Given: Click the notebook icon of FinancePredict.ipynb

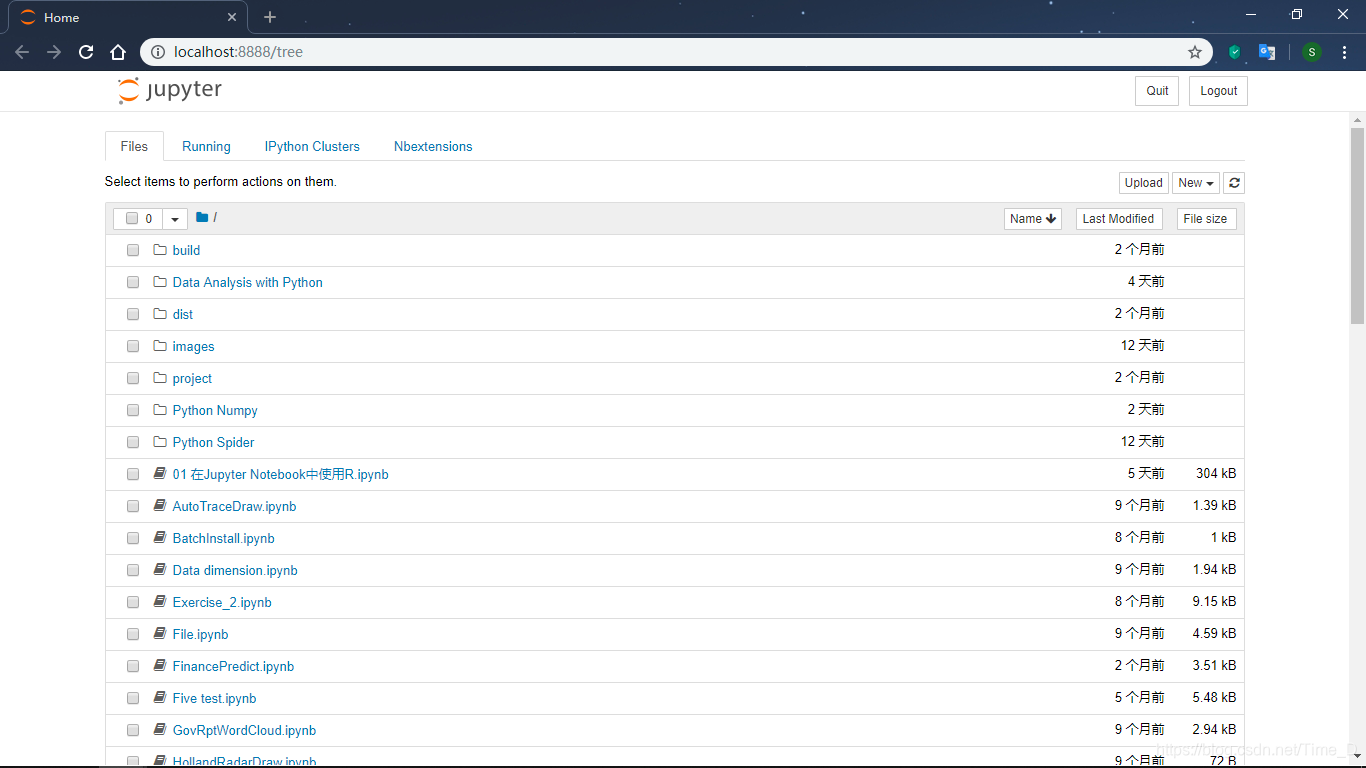Looking at the screenshot, I should [x=160, y=666].
